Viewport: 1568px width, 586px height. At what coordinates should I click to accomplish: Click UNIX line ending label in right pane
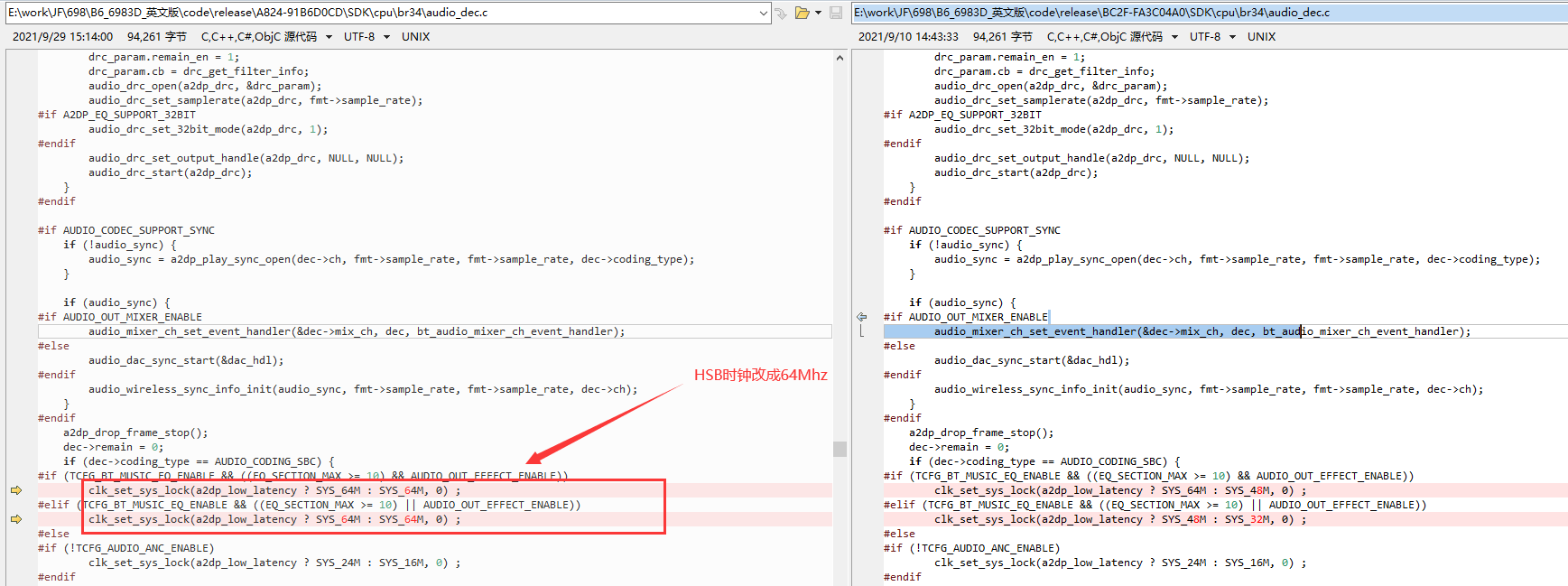coord(1262,37)
